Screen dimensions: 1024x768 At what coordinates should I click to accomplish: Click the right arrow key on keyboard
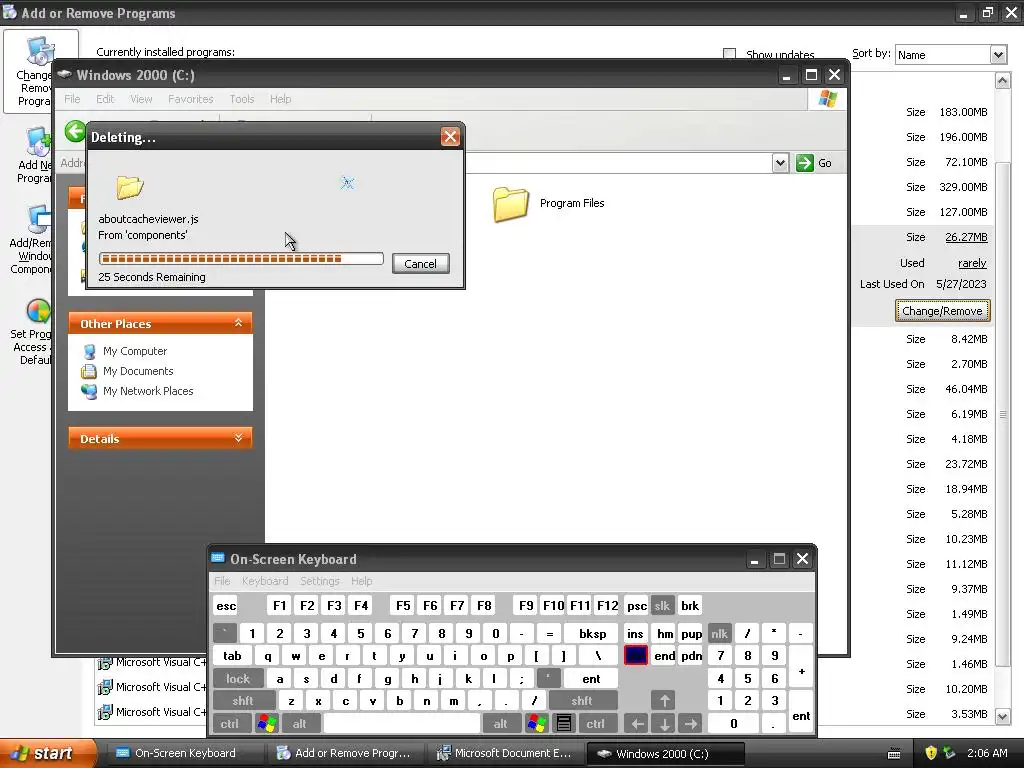pos(691,724)
